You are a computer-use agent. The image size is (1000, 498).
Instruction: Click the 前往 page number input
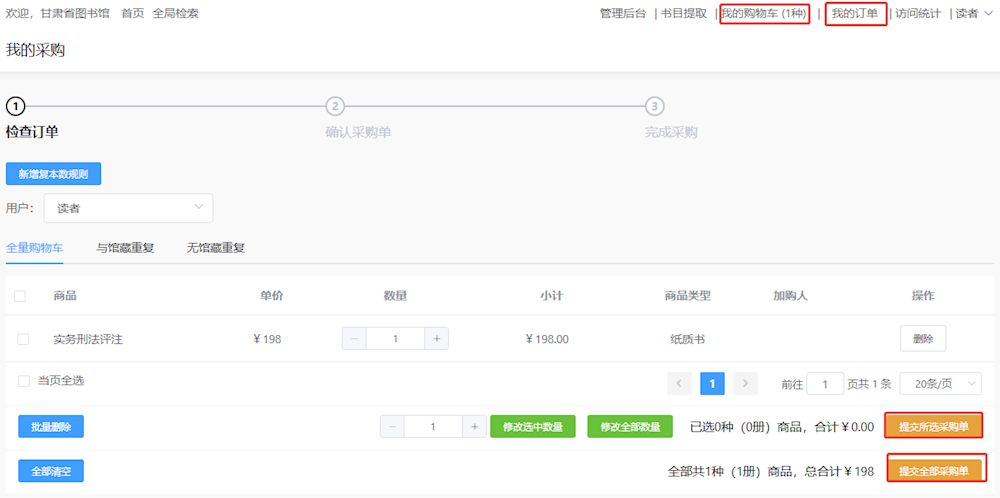825,383
